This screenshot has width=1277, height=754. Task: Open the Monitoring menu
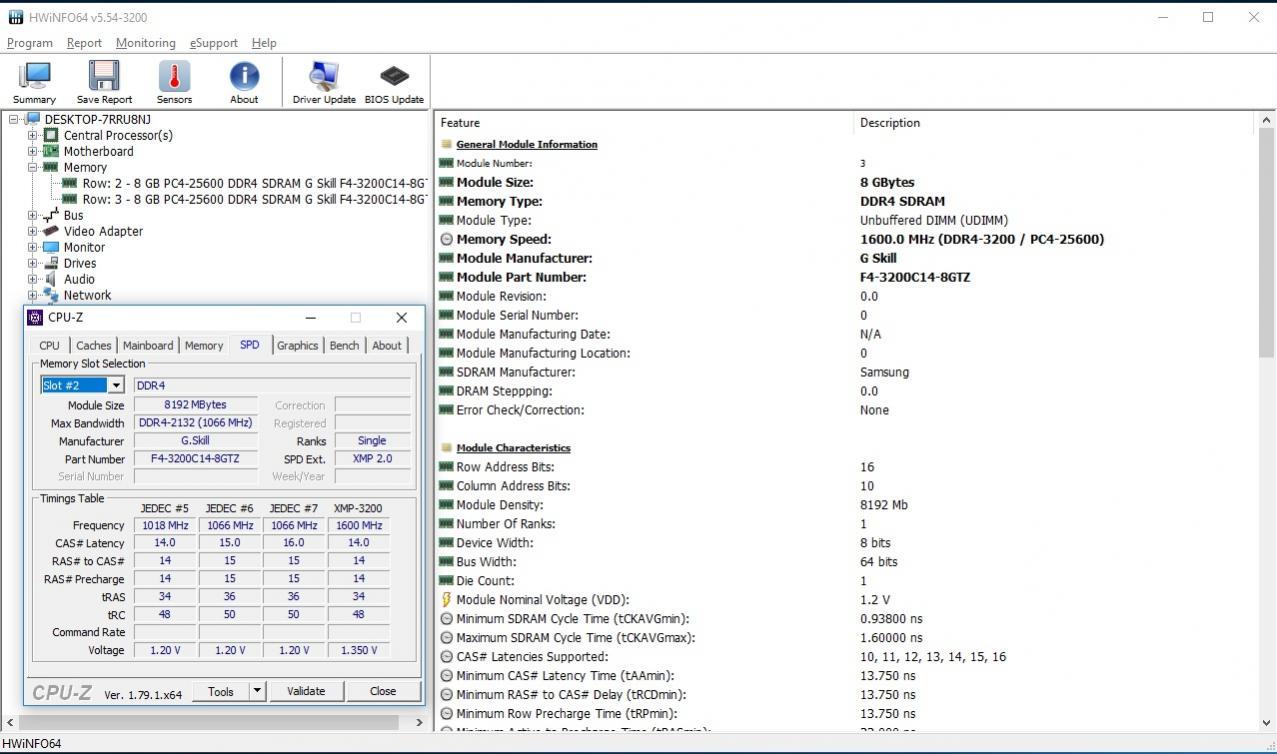click(x=145, y=43)
